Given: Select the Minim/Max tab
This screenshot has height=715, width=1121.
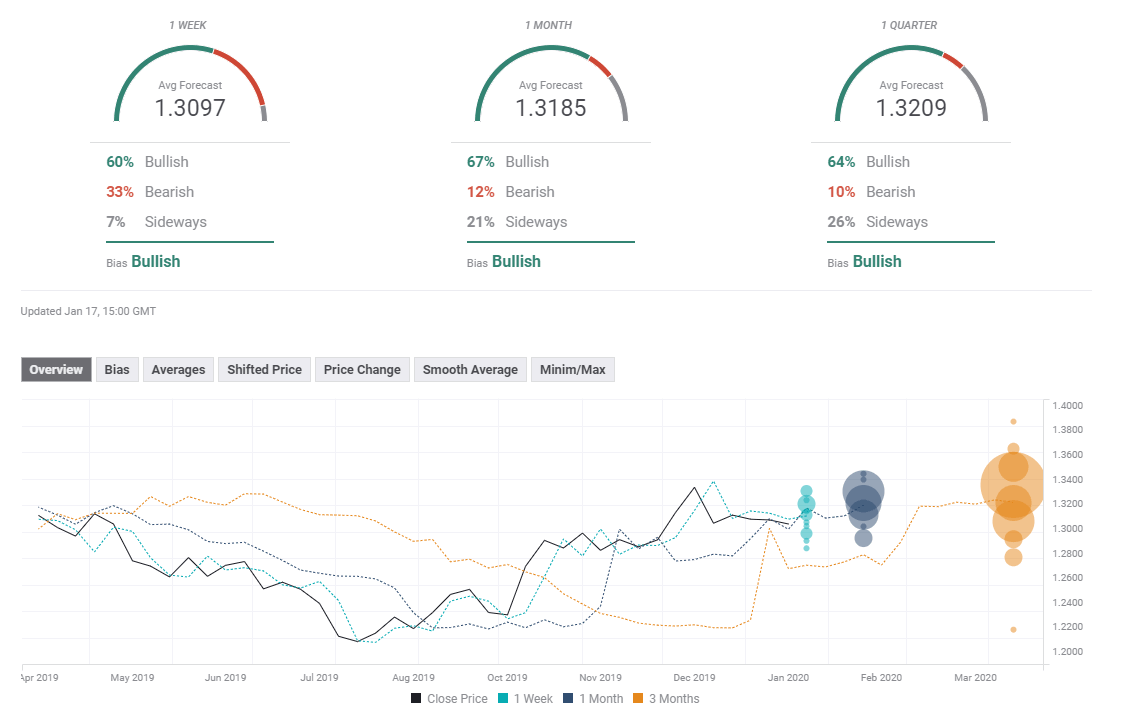Looking at the screenshot, I should click(x=572, y=370).
